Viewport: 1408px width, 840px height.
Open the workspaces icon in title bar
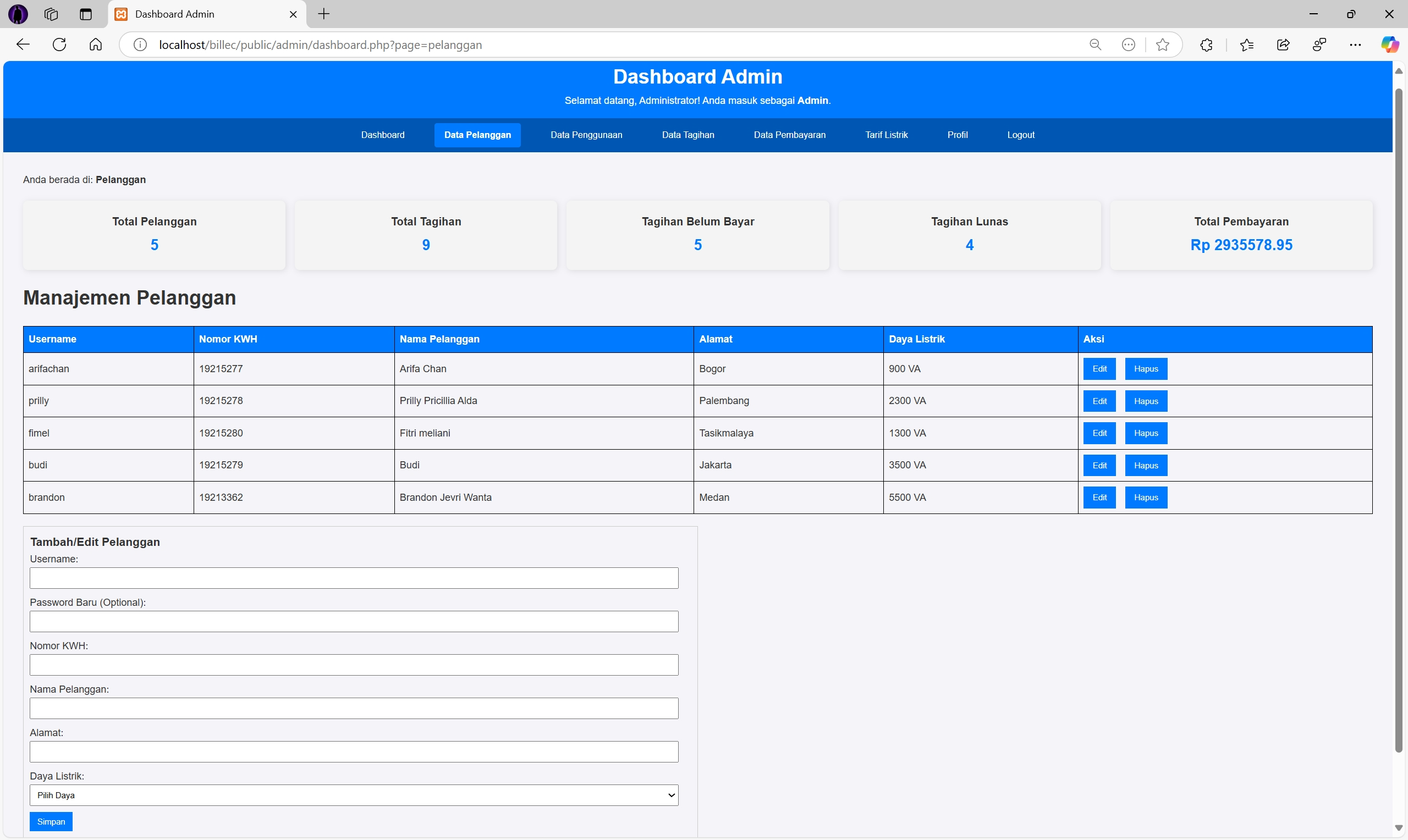pyautogui.click(x=51, y=15)
